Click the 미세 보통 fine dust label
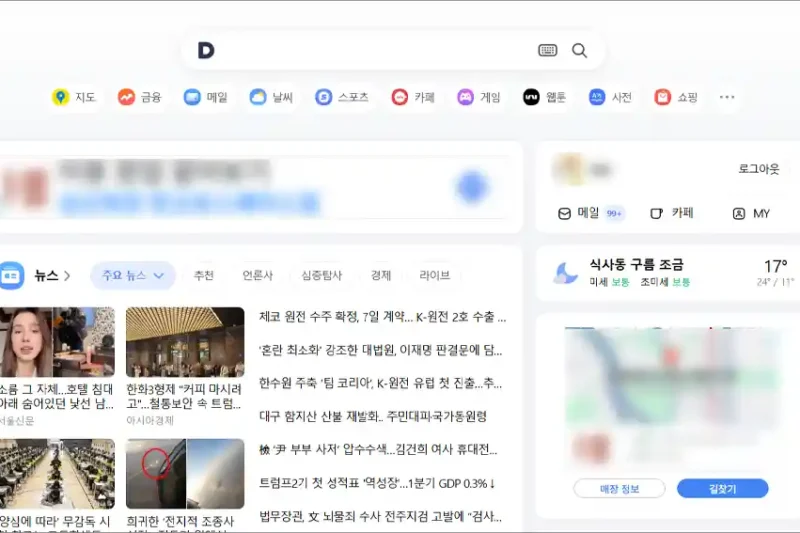800x533 pixels. pos(610,282)
